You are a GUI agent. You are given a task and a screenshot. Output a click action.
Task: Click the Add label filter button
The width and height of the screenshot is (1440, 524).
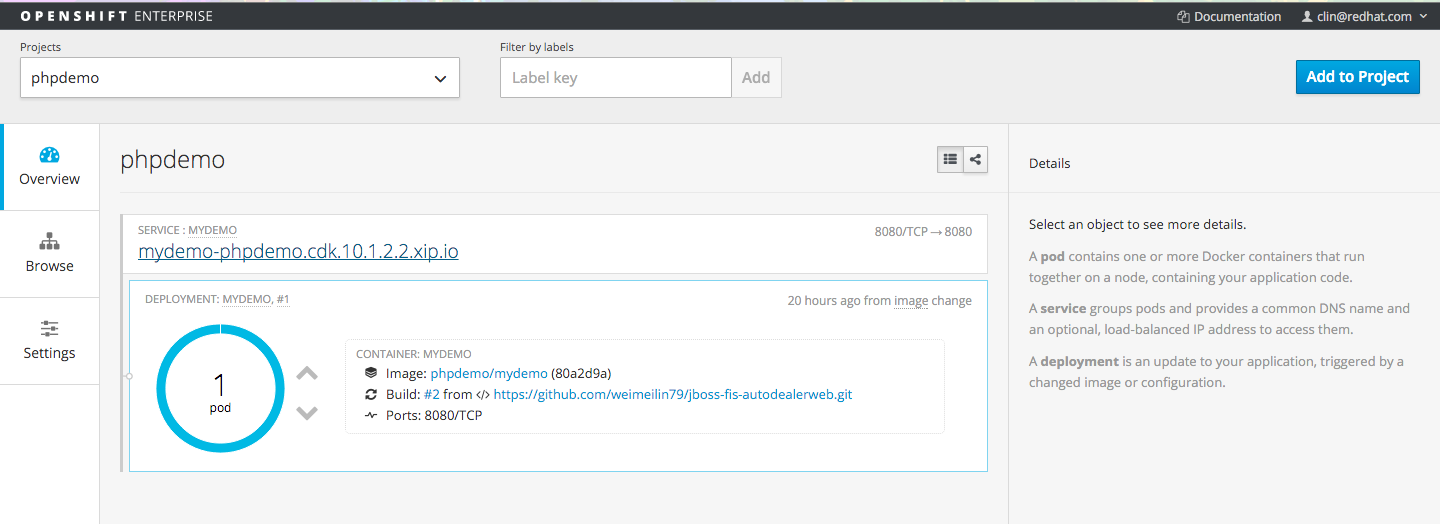[756, 78]
